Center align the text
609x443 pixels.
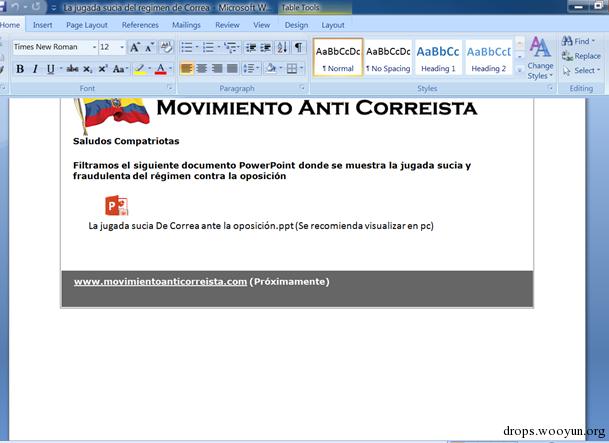tap(202, 69)
